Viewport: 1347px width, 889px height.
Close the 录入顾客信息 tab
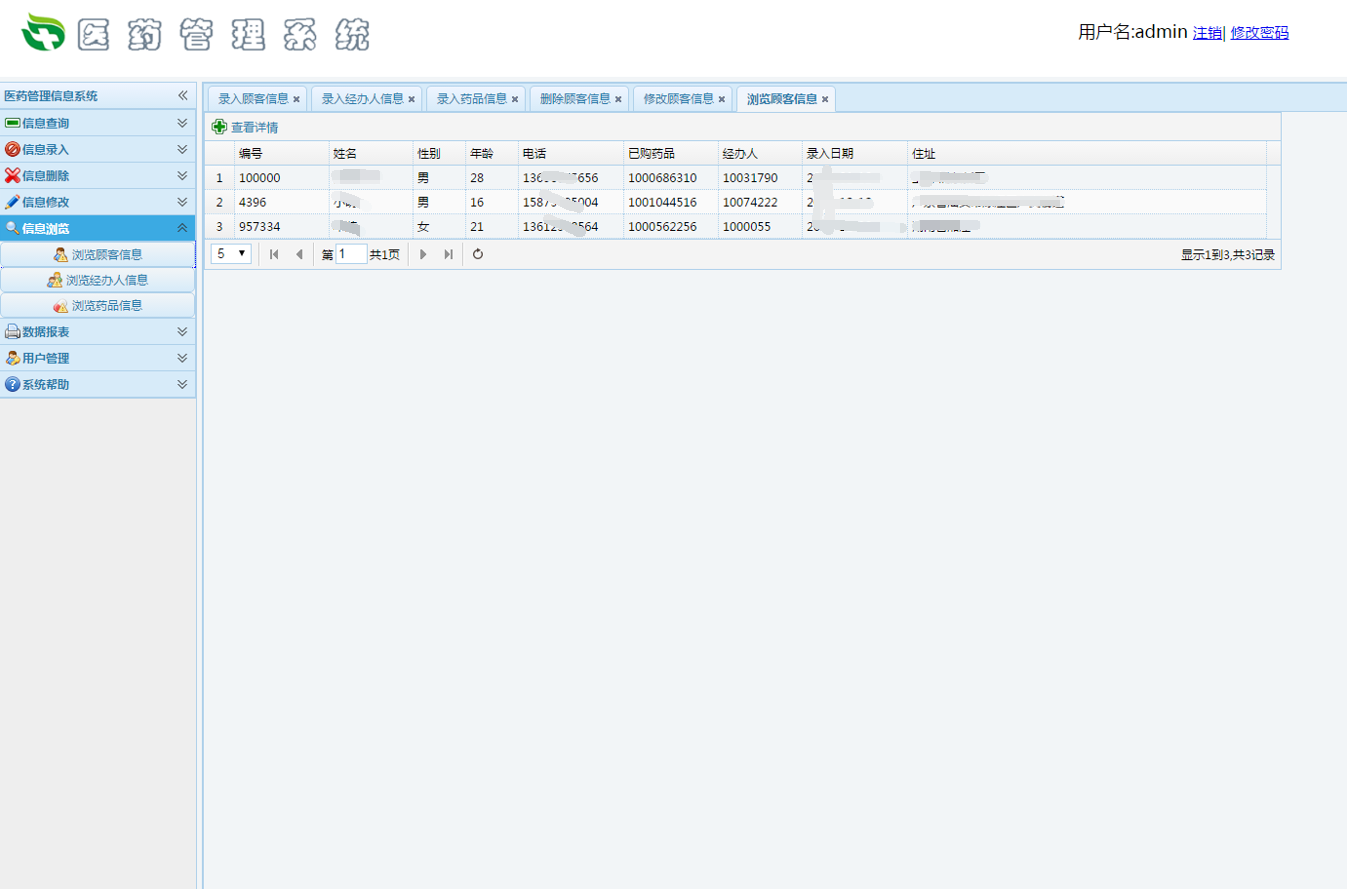click(297, 99)
